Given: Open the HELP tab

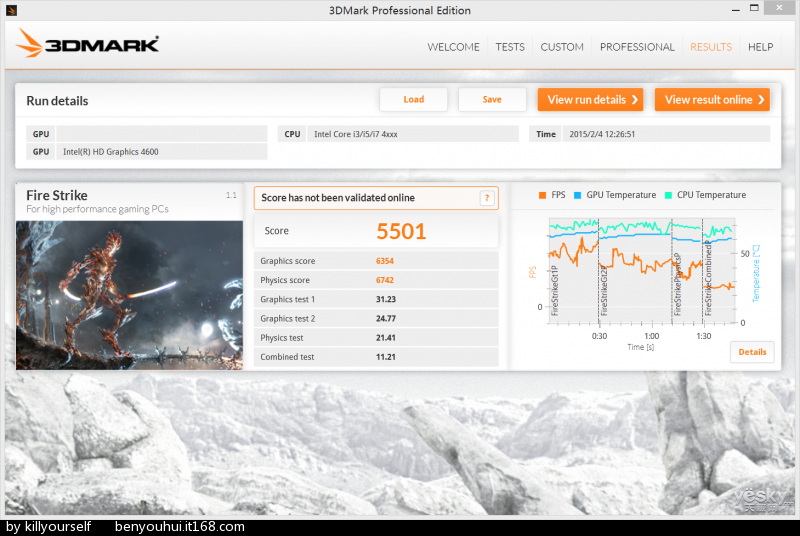Looking at the screenshot, I should coord(760,47).
